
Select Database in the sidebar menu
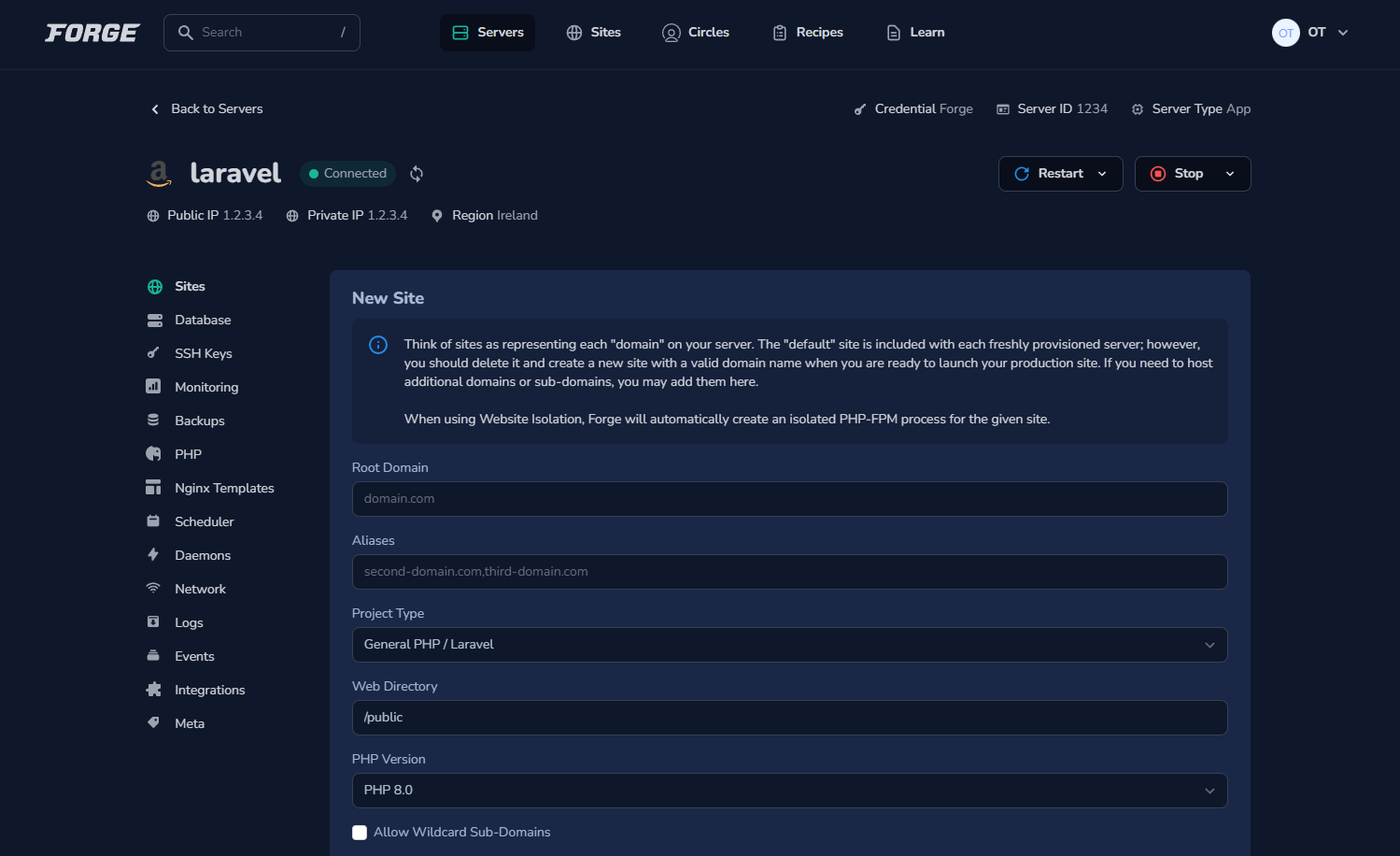(x=203, y=321)
